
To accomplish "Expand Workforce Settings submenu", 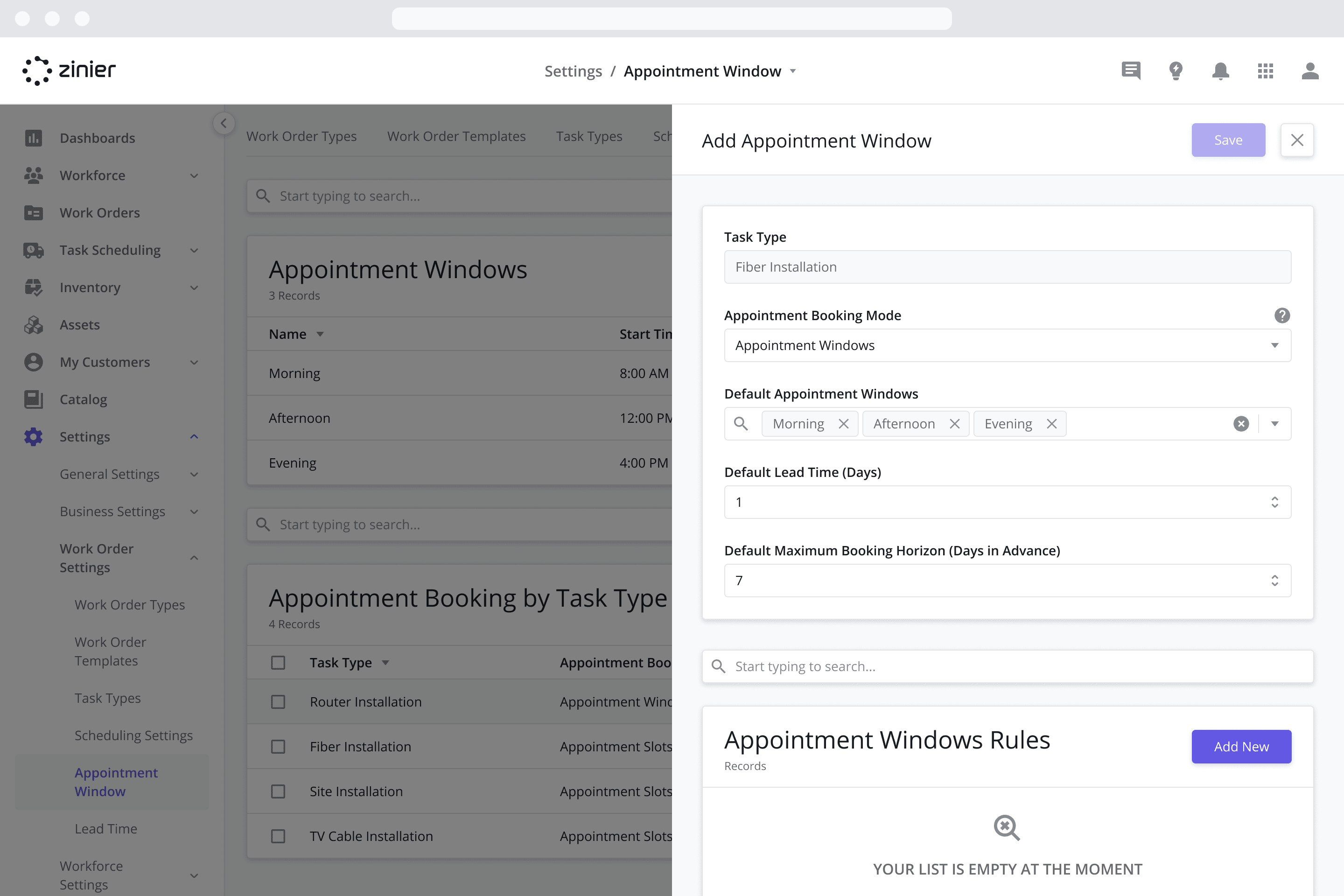I will click(x=194, y=875).
